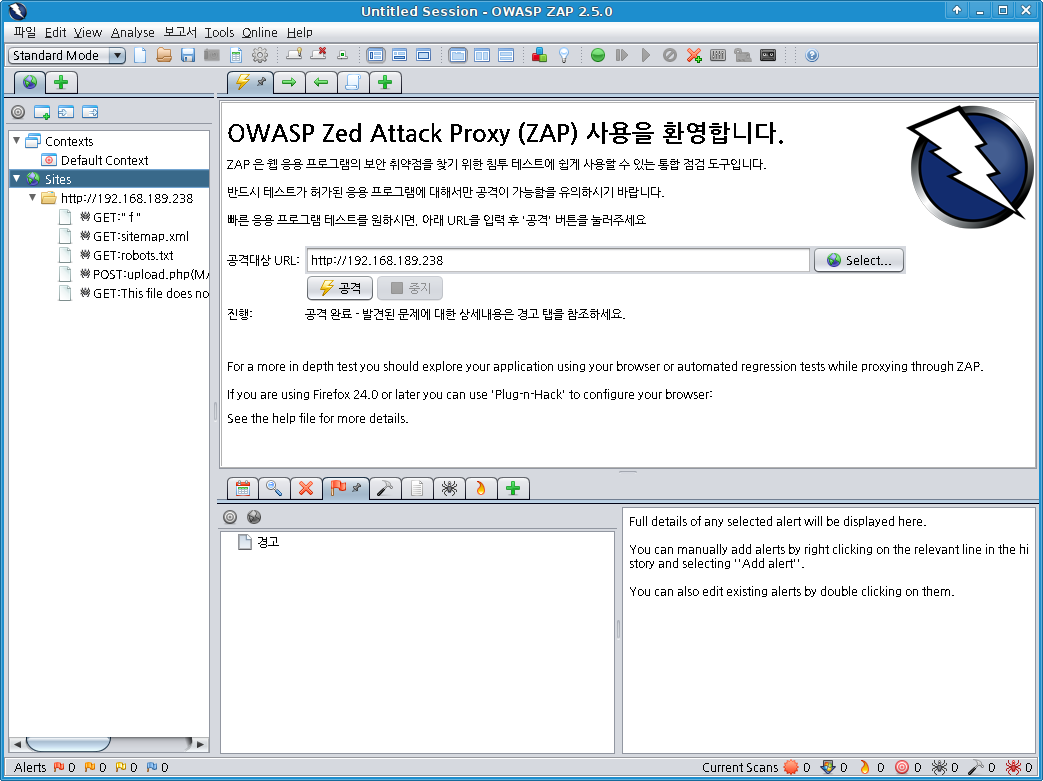Select the full layout icon

pos(424,55)
